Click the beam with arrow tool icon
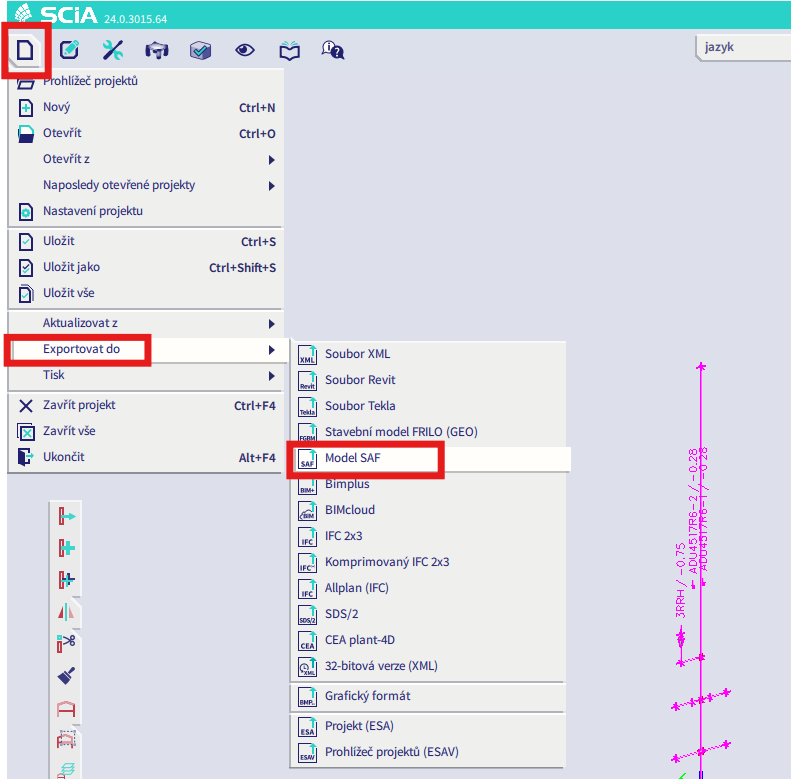 (66, 516)
